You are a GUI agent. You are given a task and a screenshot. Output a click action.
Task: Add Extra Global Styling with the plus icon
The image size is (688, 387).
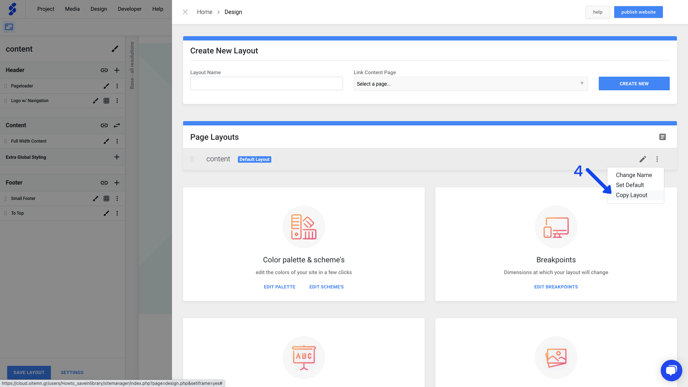tap(117, 157)
